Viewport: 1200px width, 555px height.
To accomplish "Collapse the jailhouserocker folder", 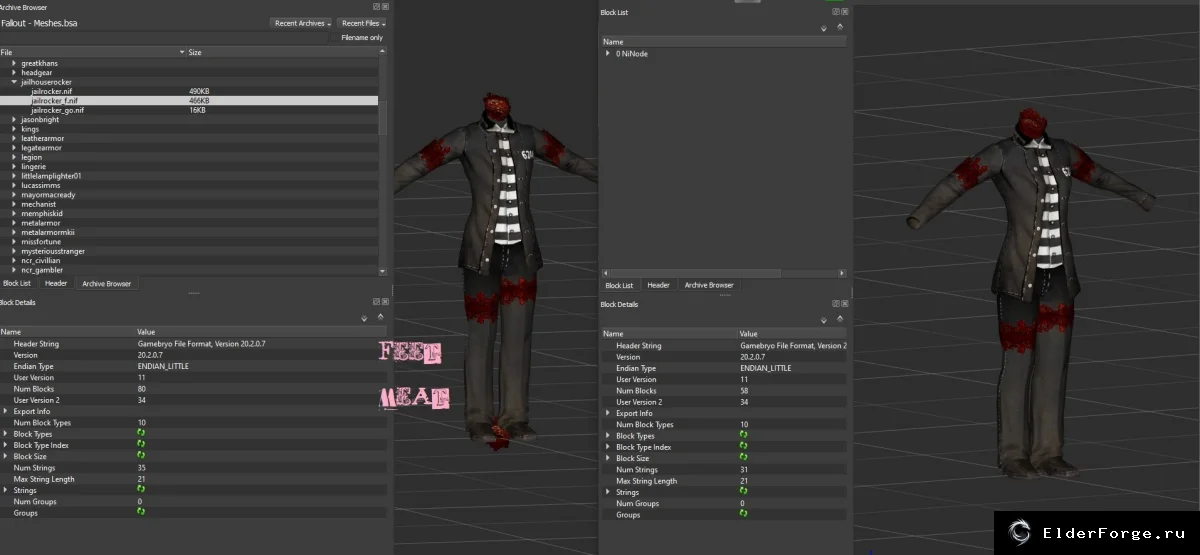I will click(x=14, y=82).
